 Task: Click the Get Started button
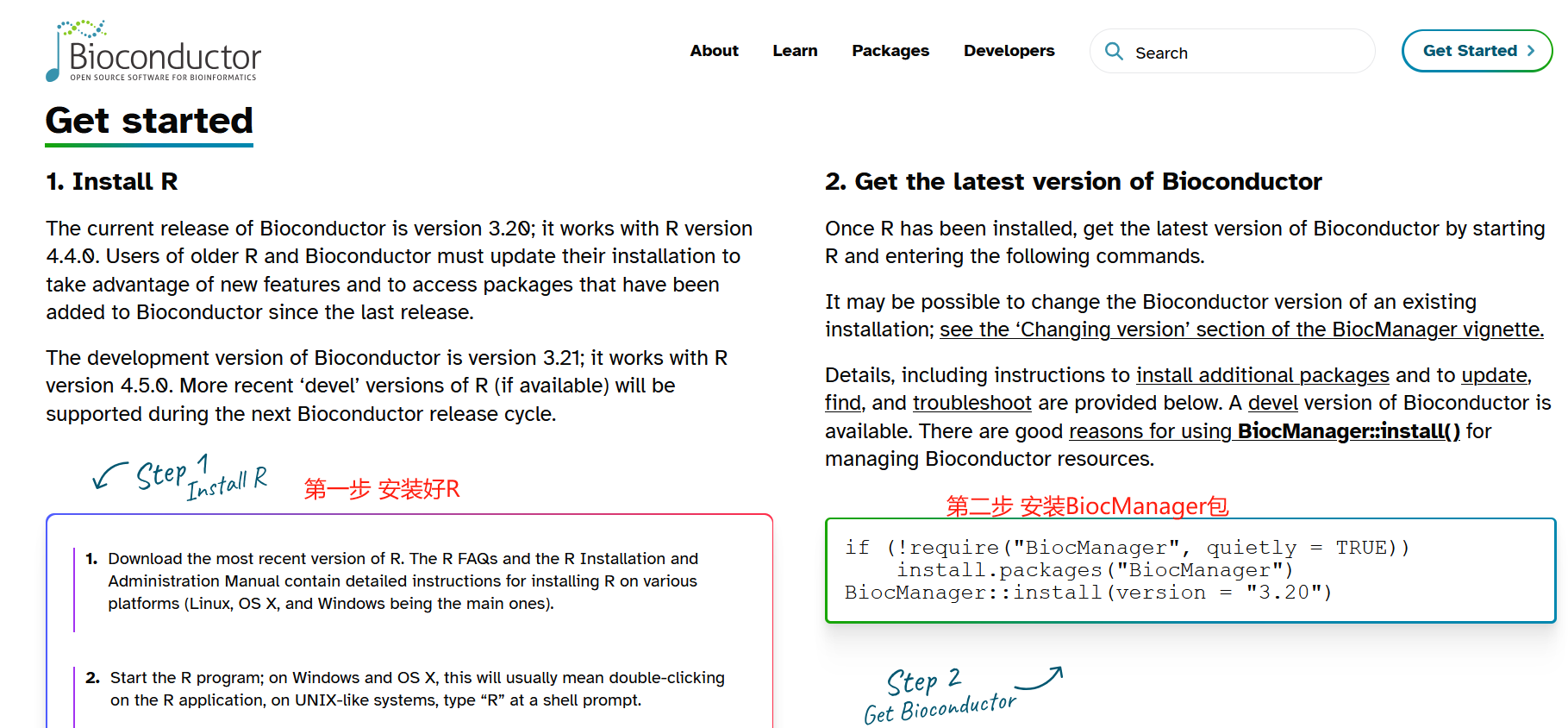(1477, 51)
